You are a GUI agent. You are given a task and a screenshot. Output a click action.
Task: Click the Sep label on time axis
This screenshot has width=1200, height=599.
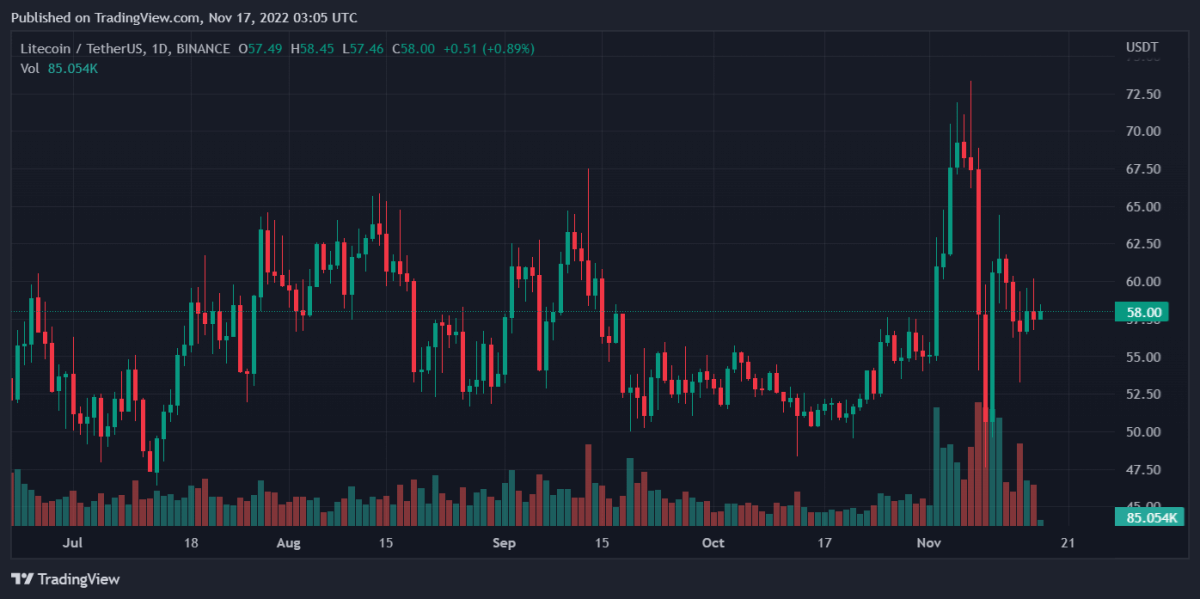coord(504,543)
